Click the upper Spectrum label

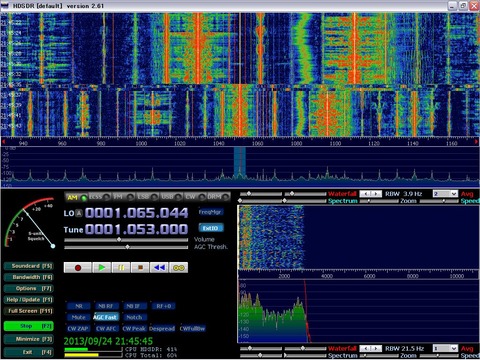pos(342,201)
